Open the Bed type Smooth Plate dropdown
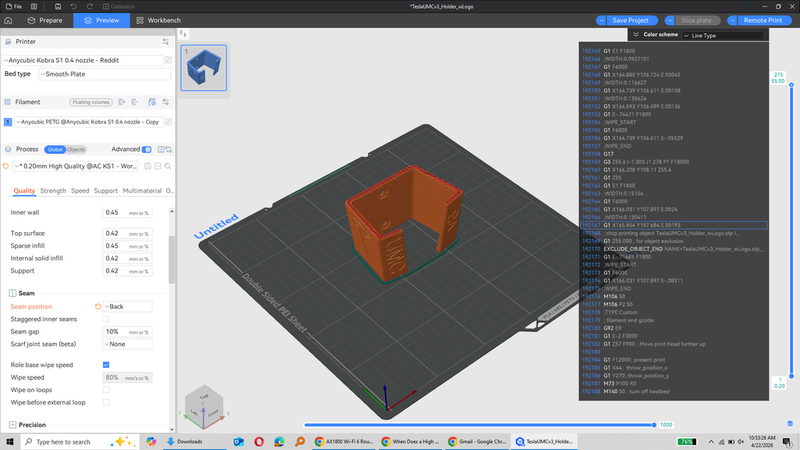The width and height of the screenshot is (800, 450). (x=104, y=73)
